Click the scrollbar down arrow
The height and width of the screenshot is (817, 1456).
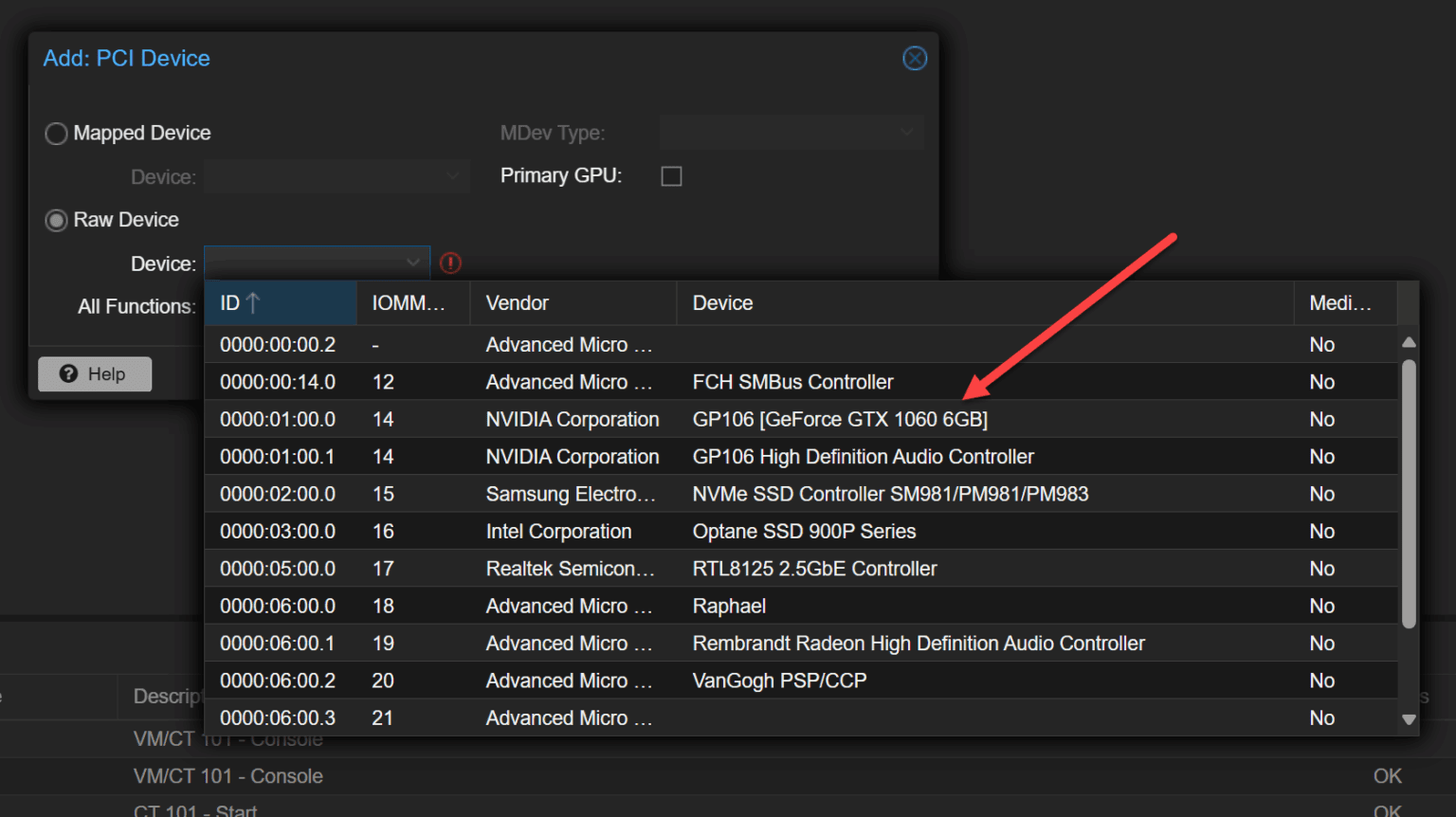pos(1410,717)
